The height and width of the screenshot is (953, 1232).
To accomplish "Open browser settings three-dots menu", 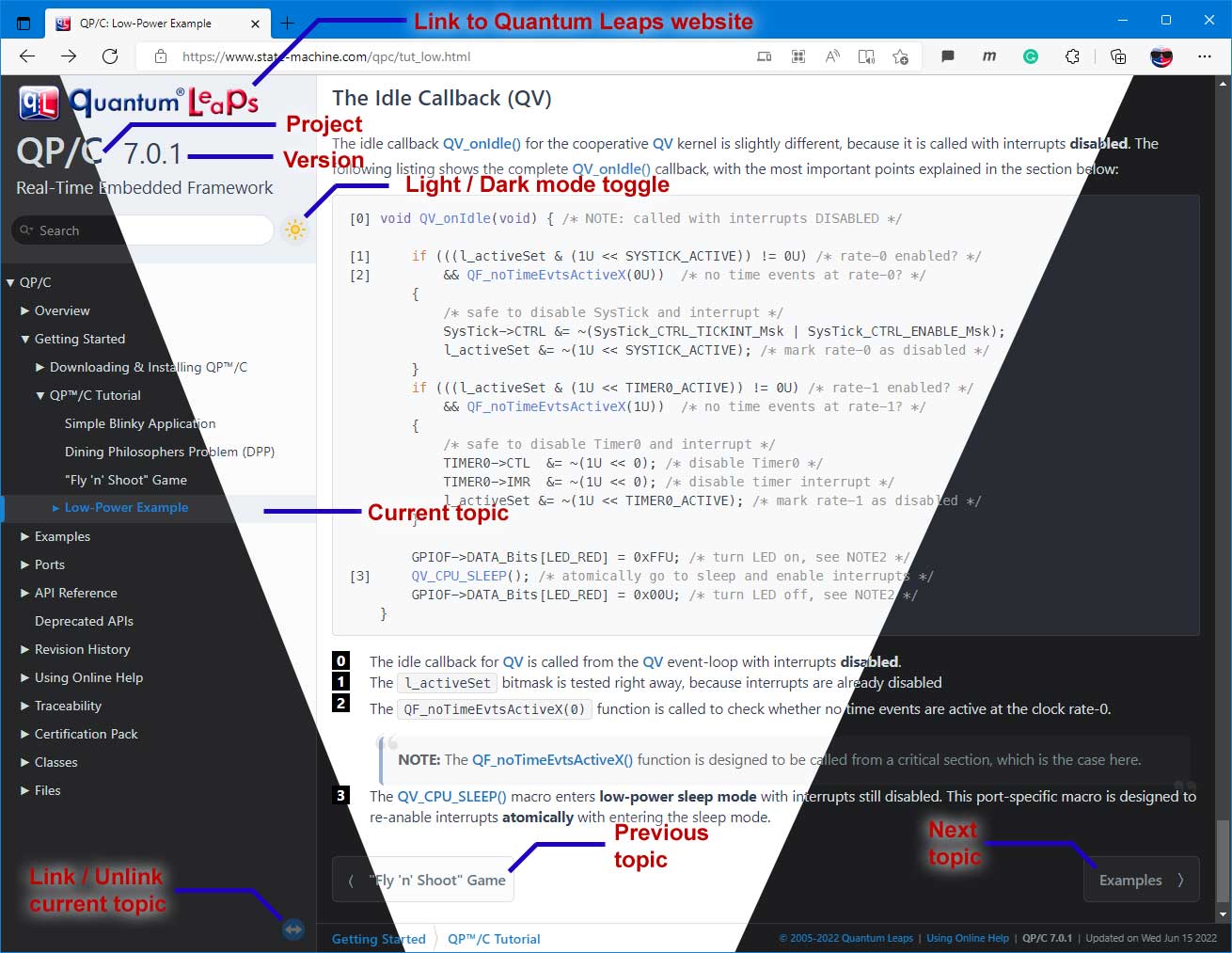I will (1206, 56).
